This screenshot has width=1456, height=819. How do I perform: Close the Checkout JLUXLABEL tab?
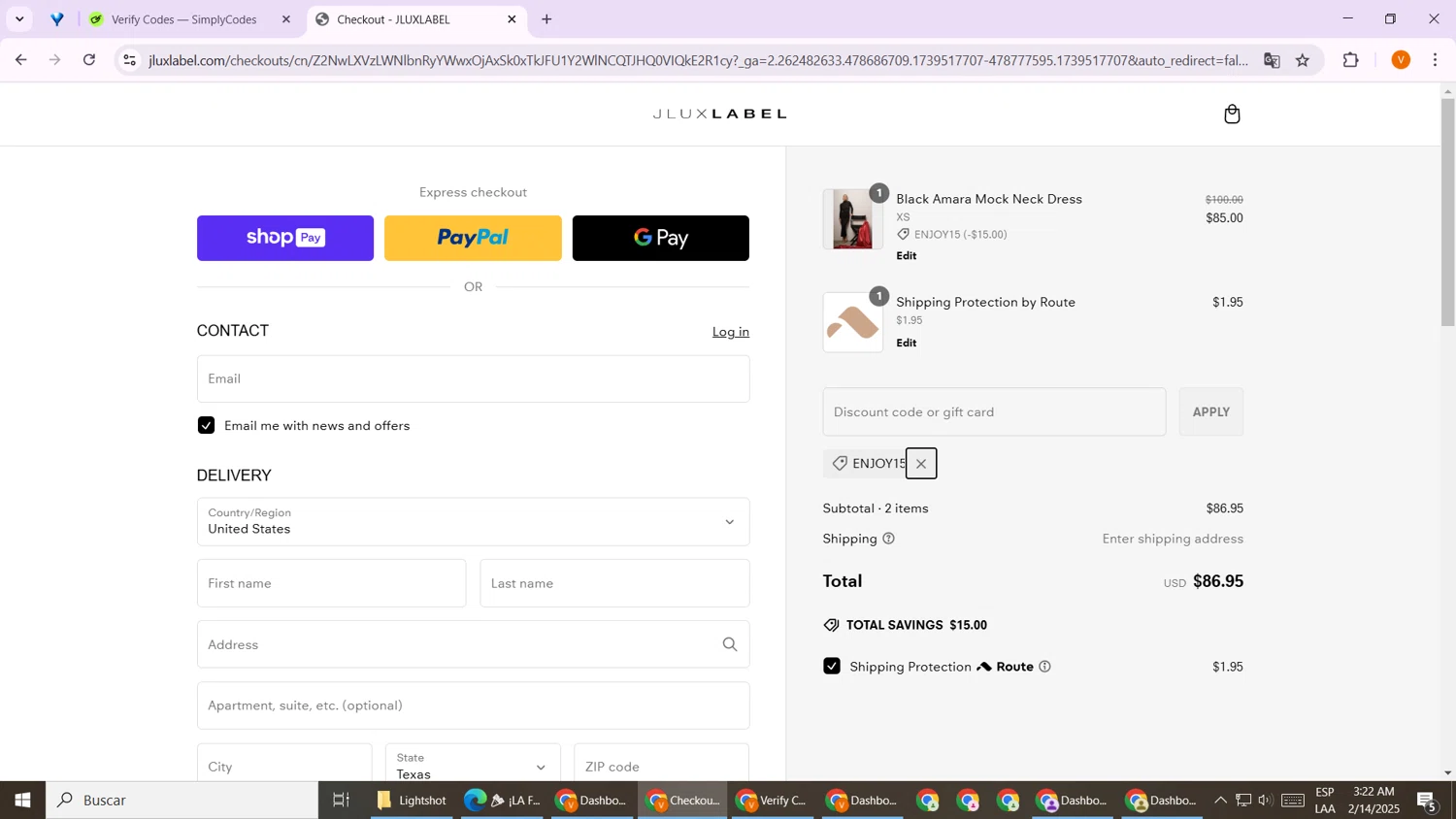pos(512,19)
